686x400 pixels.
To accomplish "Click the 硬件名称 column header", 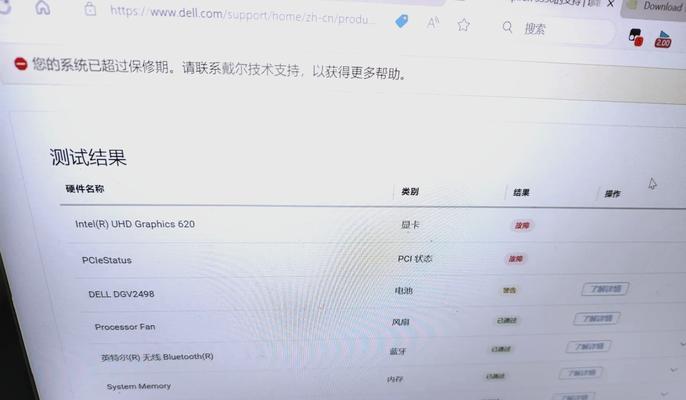I will click(x=85, y=189).
